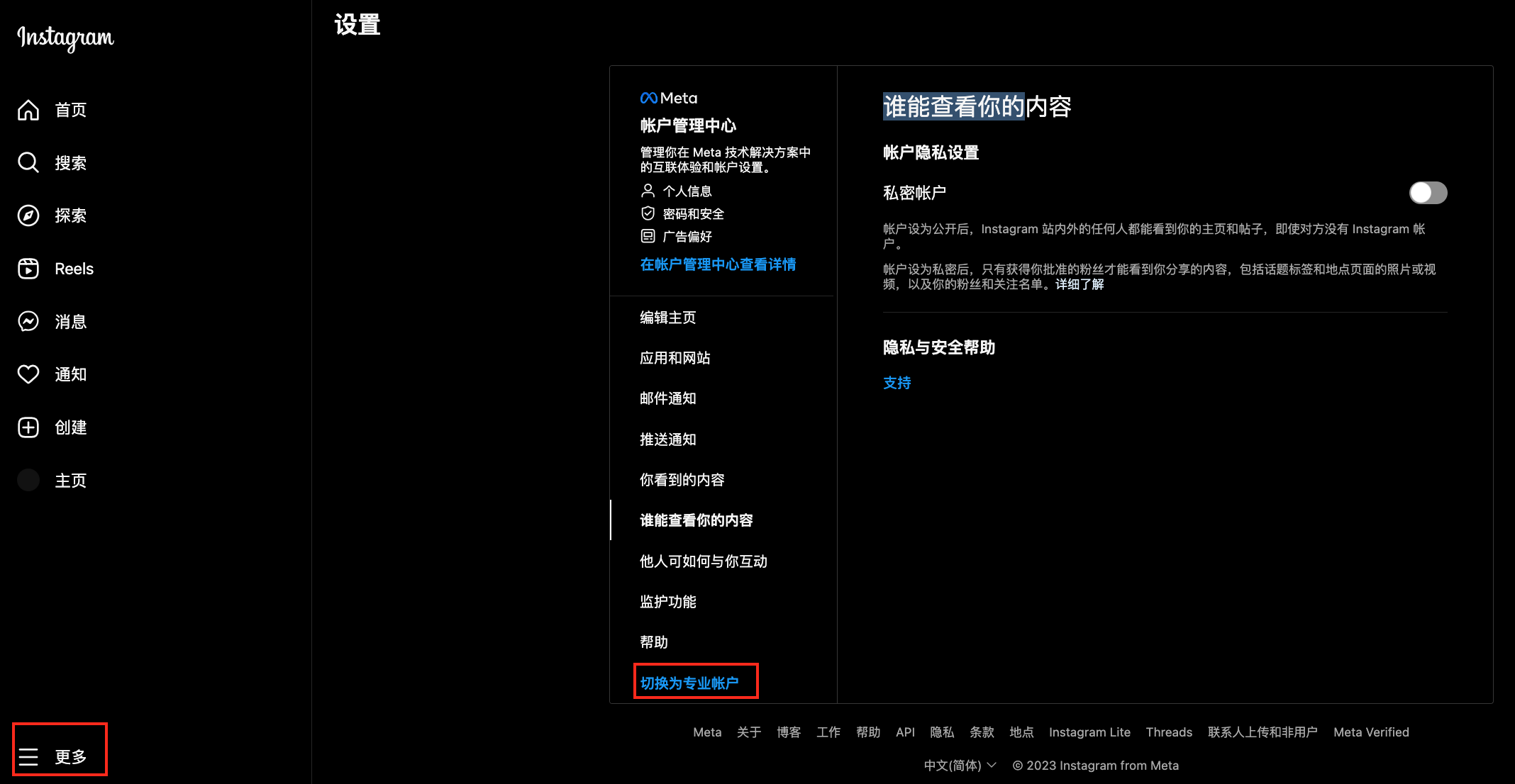Click the Instagram logo
The width and height of the screenshot is (1515, 784).
(65, 38)
